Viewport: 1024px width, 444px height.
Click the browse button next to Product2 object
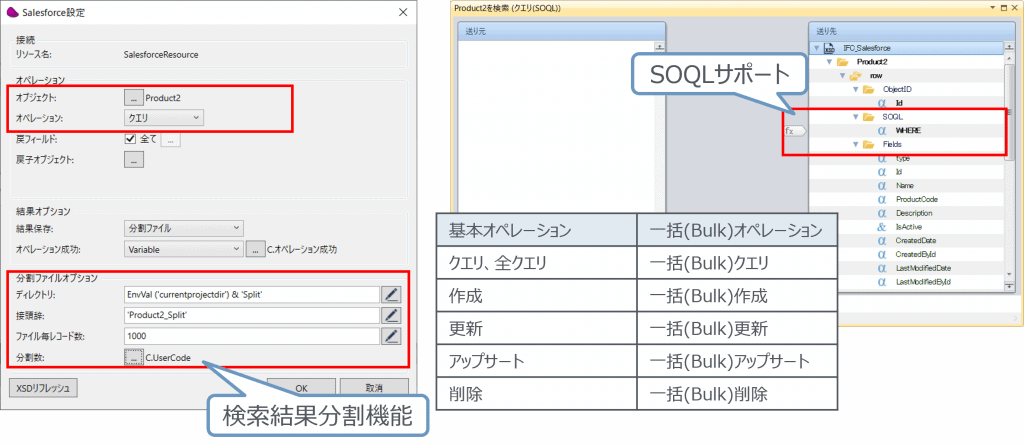133,98
